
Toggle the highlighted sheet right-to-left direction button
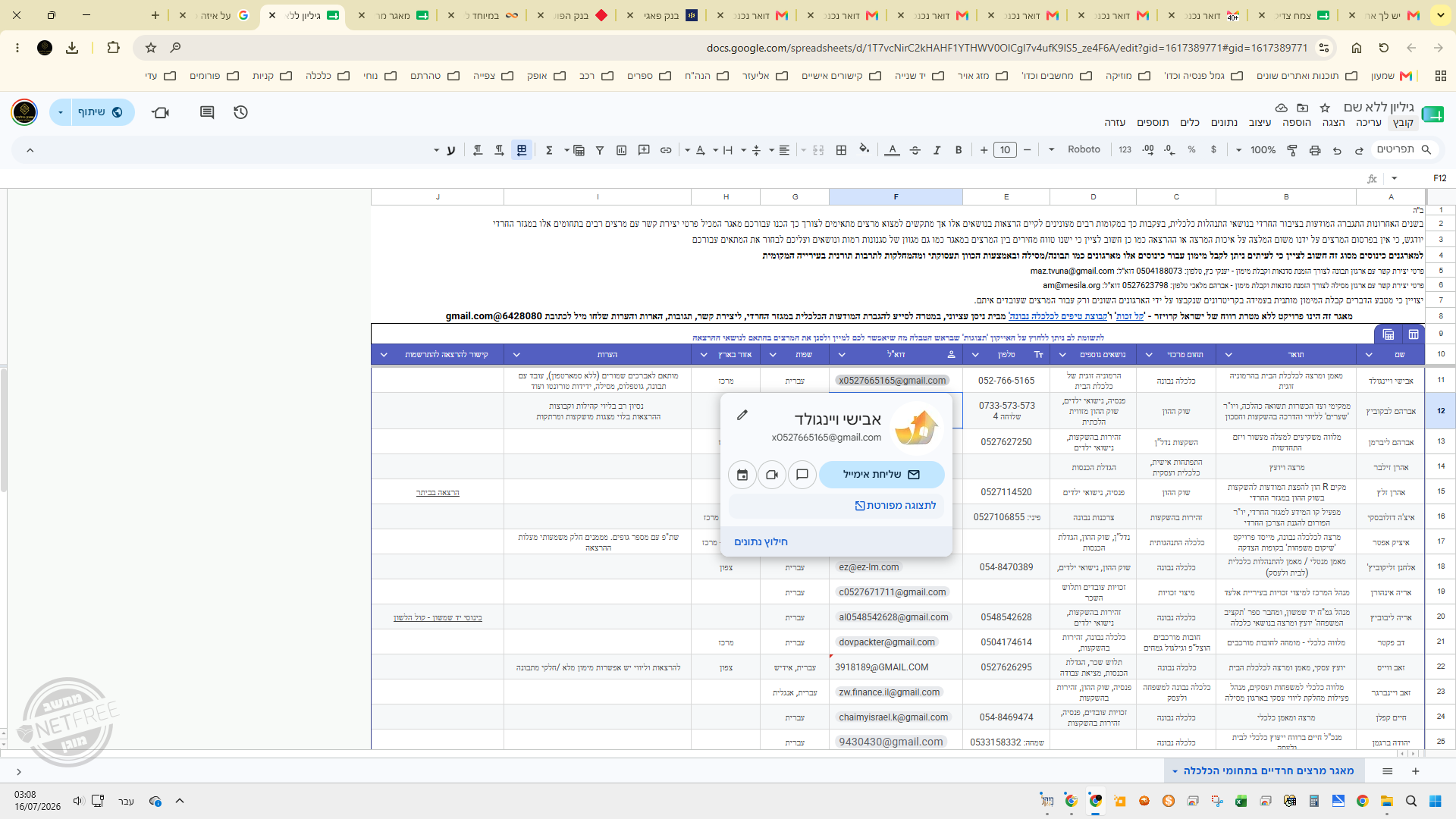pyautogui.click(x=522, y=150)
